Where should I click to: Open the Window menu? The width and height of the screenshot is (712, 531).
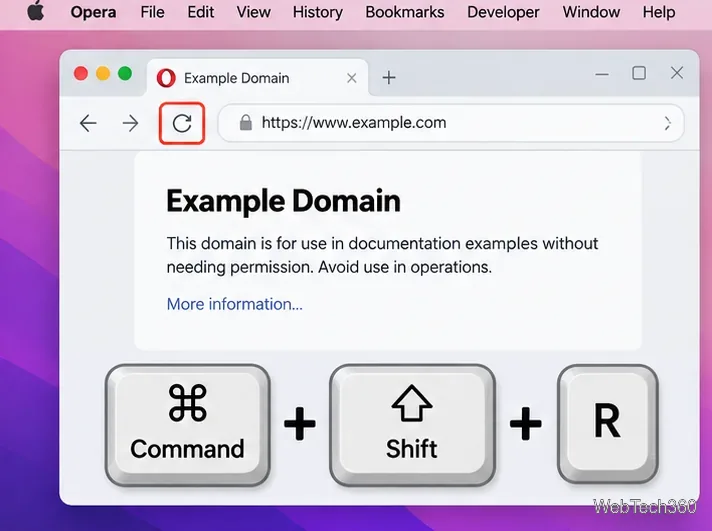[591, 12]
